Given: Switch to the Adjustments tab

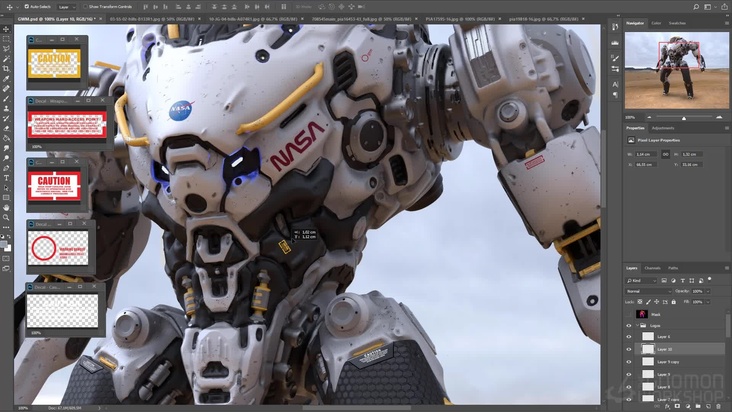Looking at the screenshot, I should coord(663,128).
